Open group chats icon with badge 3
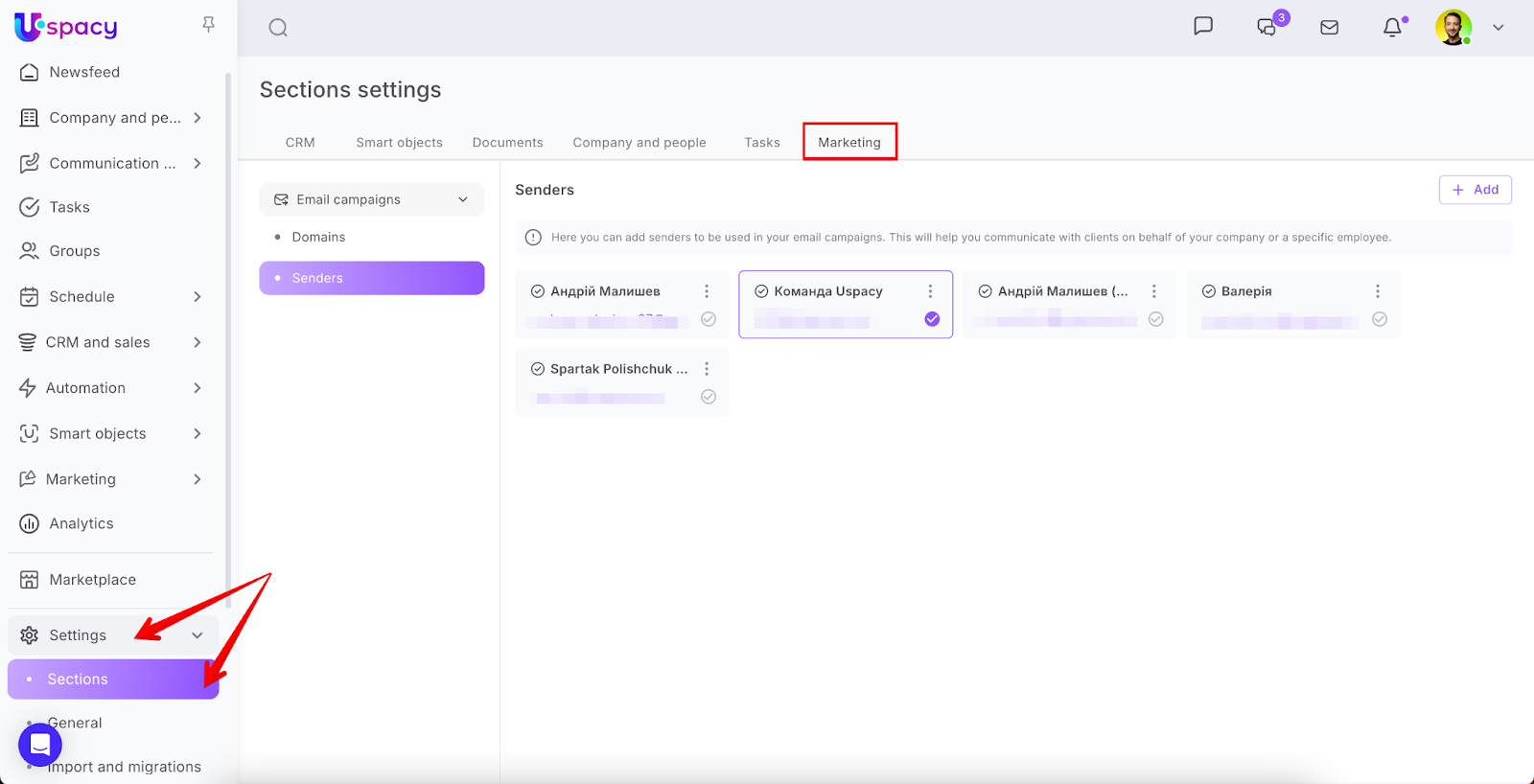 [x=1267, y=27]
